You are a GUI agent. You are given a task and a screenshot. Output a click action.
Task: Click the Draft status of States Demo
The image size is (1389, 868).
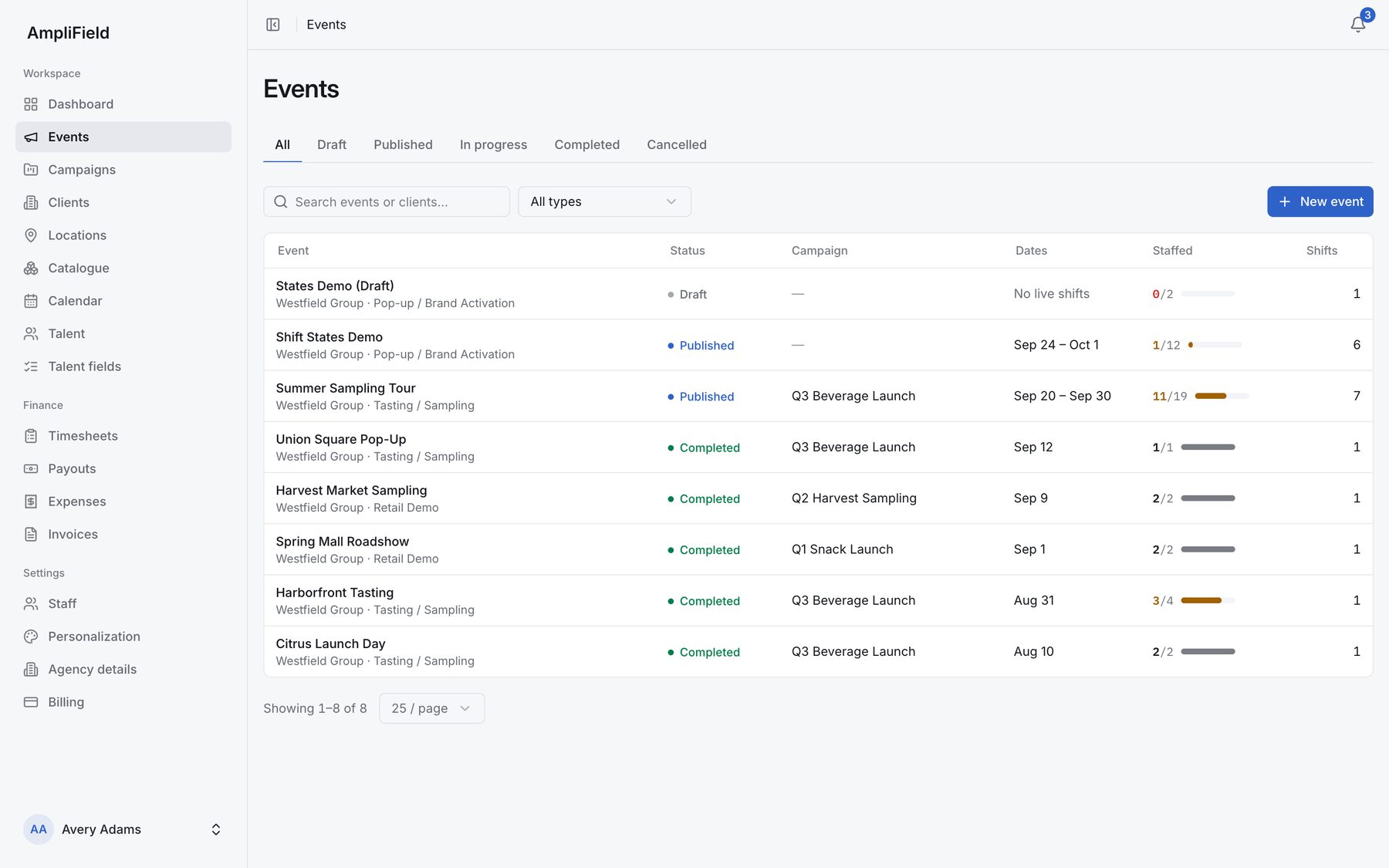coord(688,294)
